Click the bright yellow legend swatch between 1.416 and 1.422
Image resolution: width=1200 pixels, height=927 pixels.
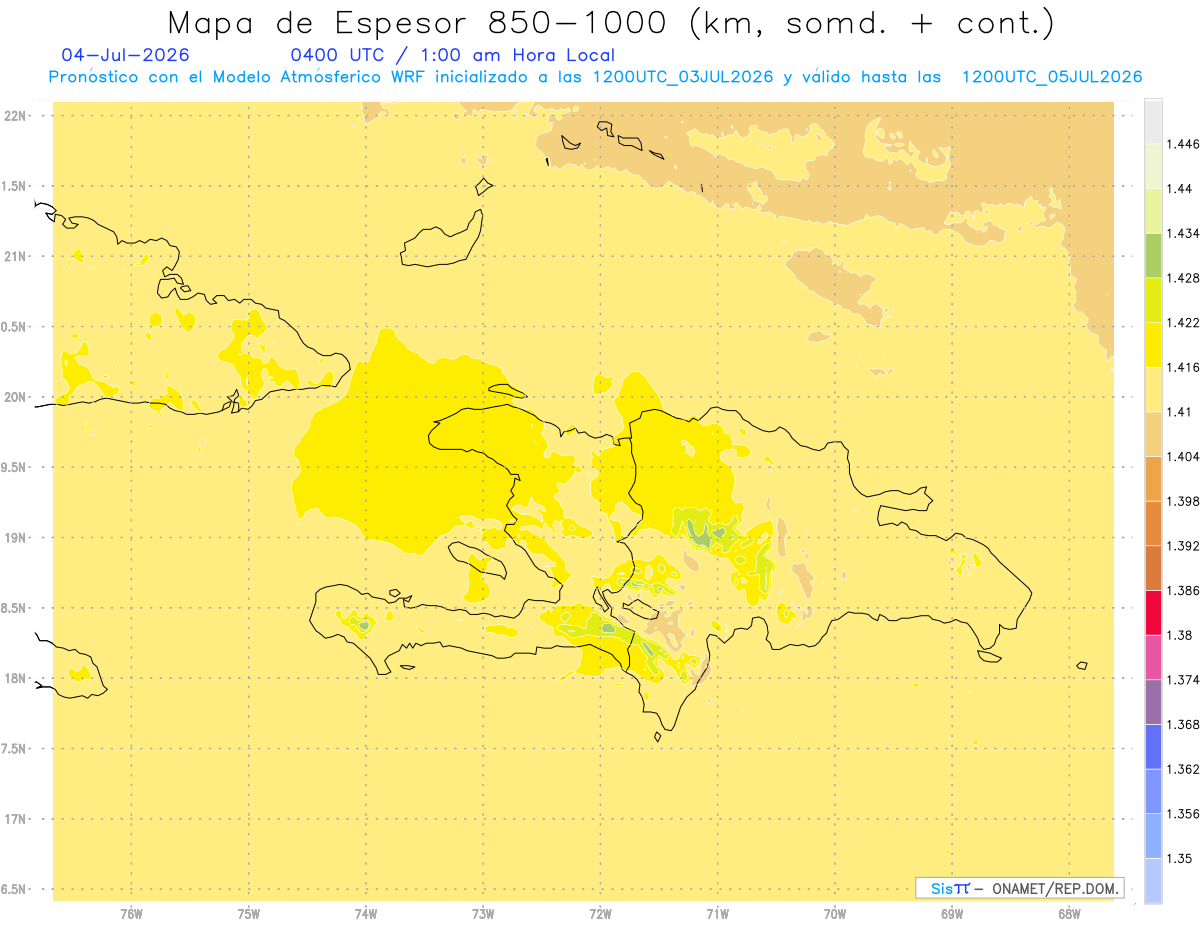(1153, 344)
